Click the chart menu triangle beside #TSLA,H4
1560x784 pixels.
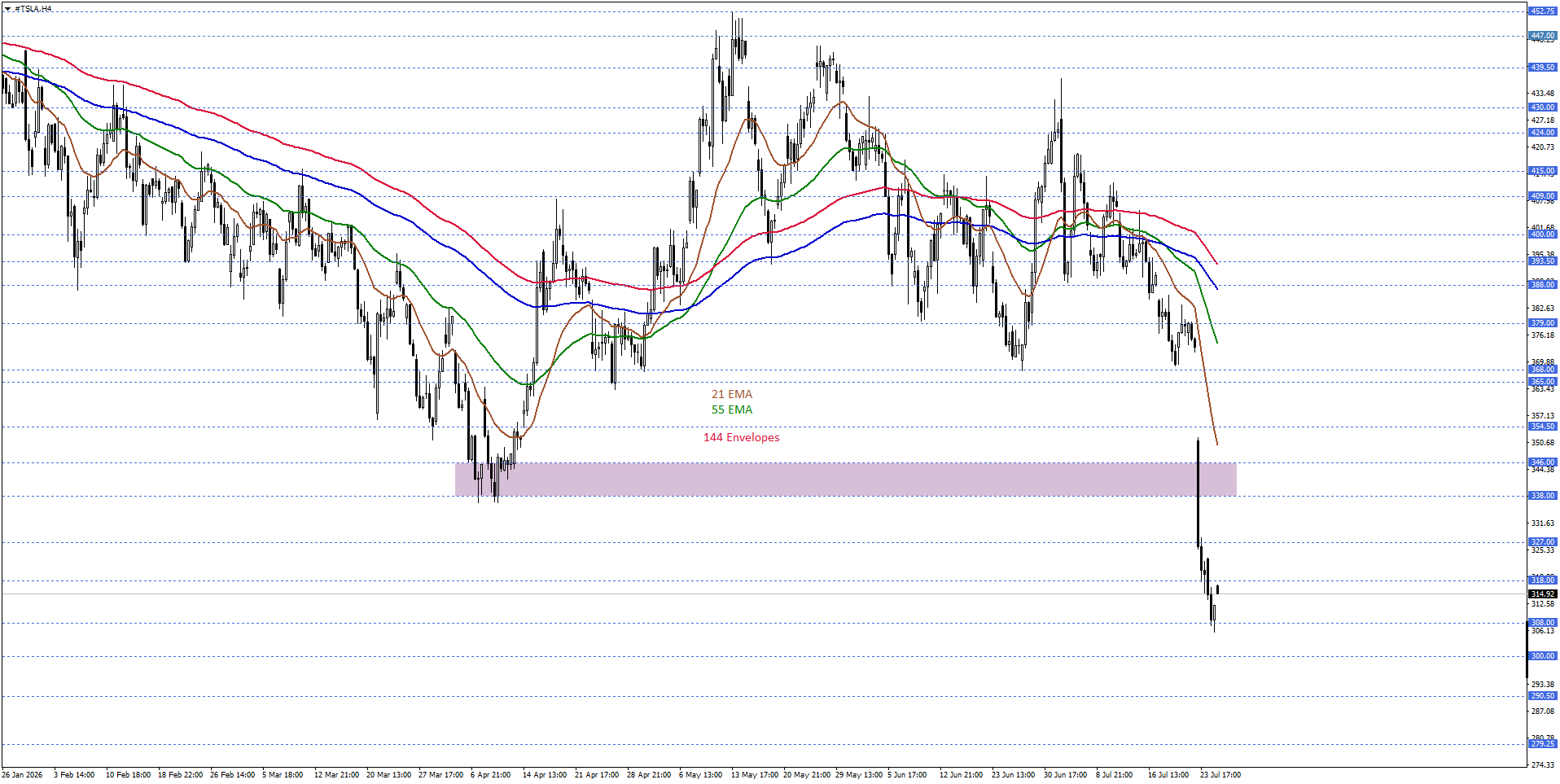7,9
